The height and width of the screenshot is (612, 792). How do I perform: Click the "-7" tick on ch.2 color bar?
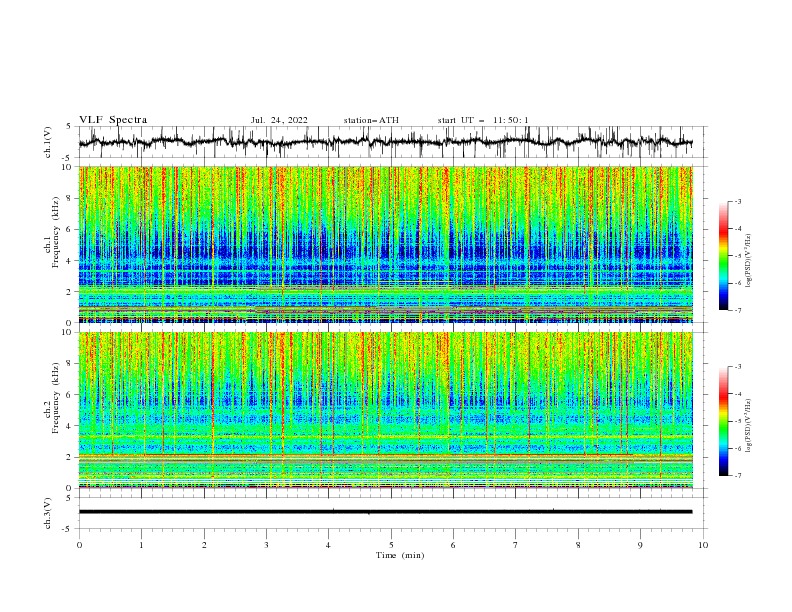pos(737,476)
